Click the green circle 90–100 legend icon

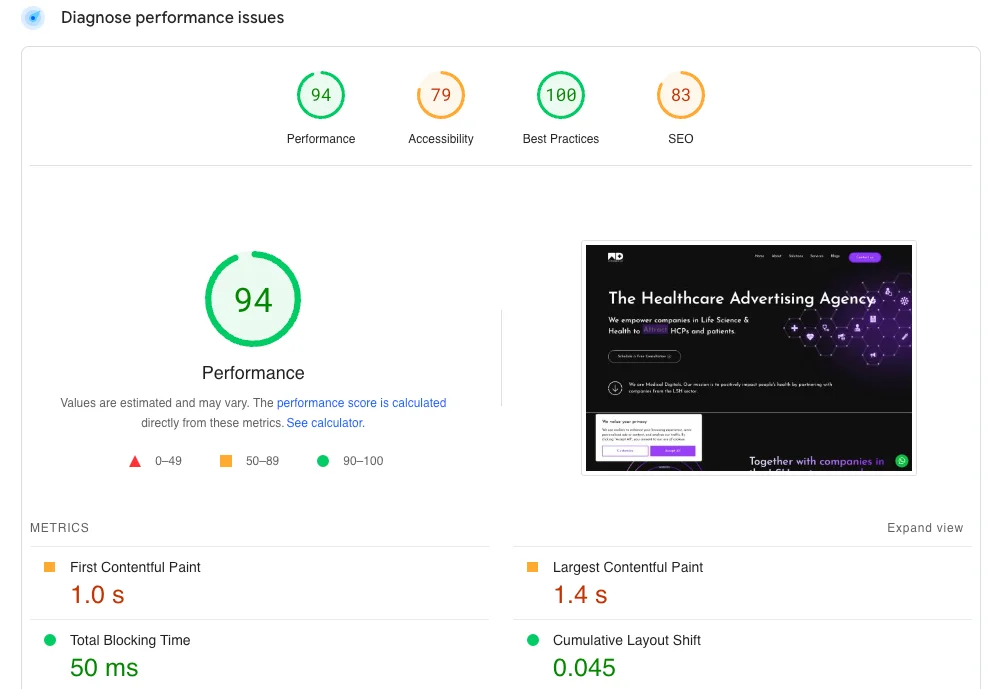323,461
